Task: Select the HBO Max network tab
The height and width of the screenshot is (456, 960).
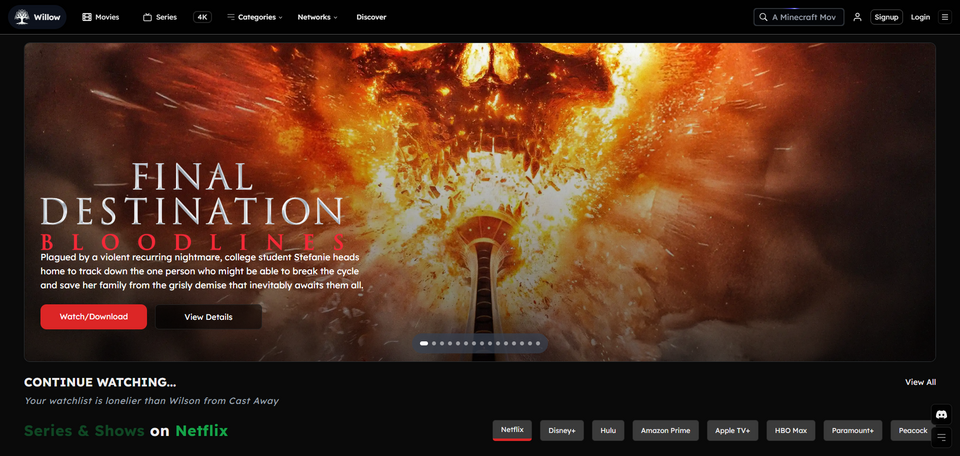Action: (790, 430)
